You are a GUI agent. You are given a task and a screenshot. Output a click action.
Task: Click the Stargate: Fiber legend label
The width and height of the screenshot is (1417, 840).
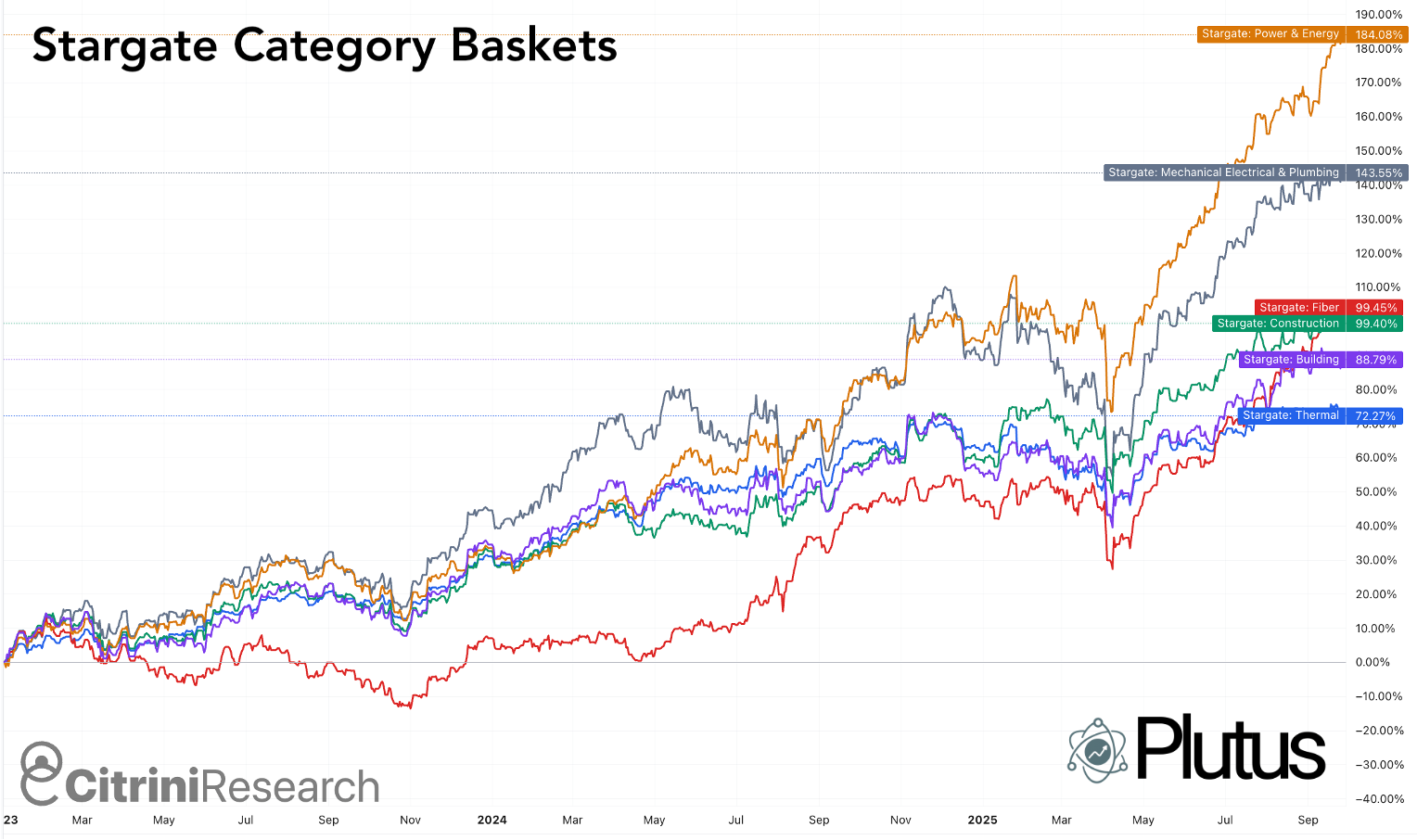click(x=1299, y=308)
